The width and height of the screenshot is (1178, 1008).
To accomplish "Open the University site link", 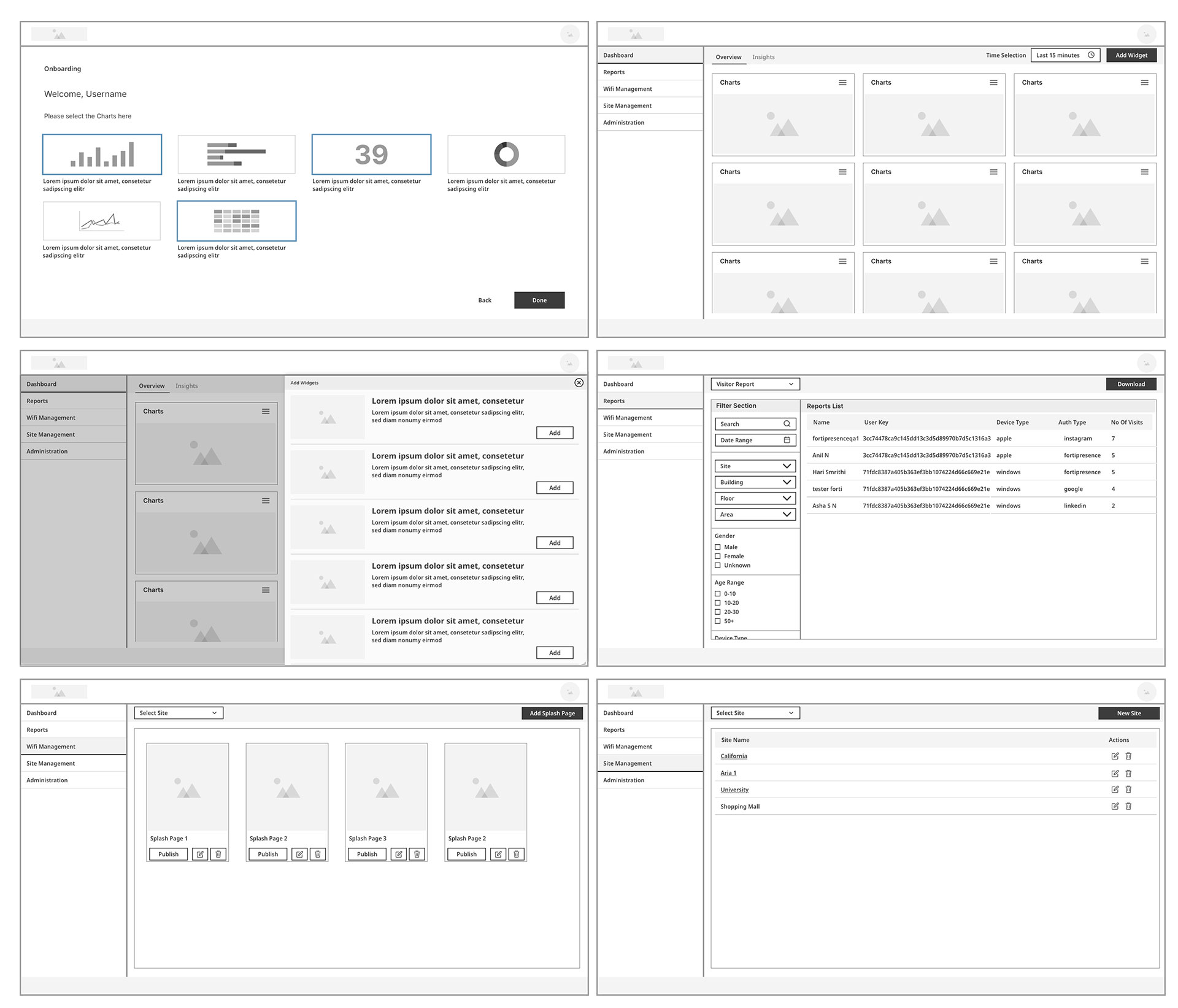I will pos(734,790).
